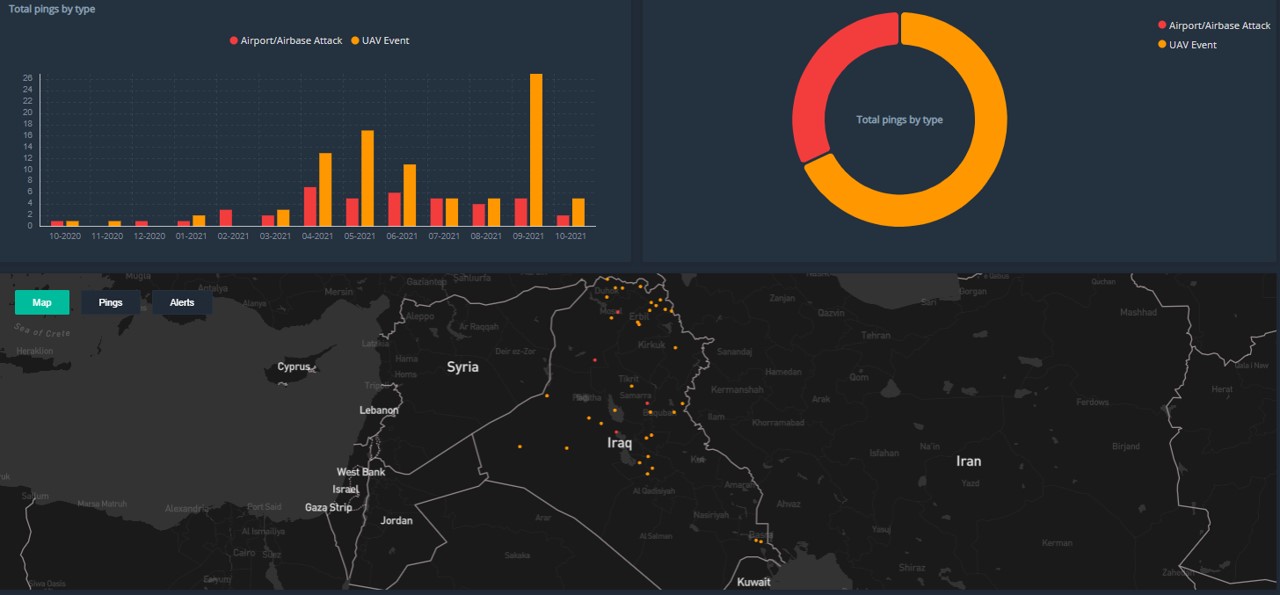The width and height of the screenshot is (1280, 595).
Task: Click the red Airport/Airbase Attack bar for 02-2021
Action: tap(226, 217)
